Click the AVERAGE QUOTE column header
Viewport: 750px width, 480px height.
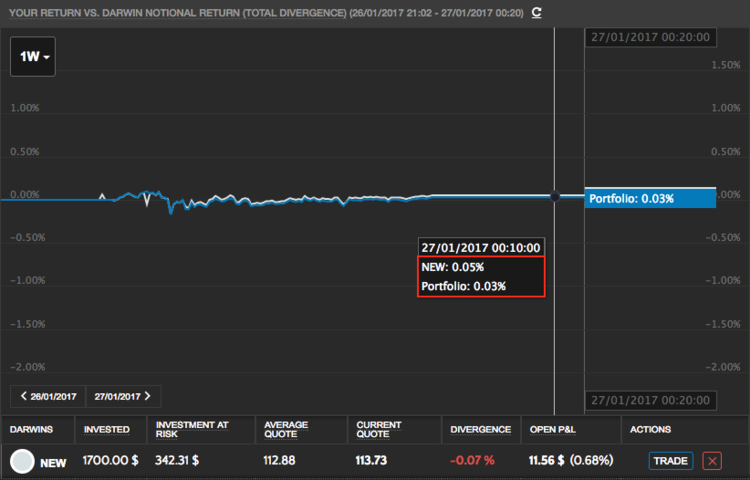(x=286, y=429)
